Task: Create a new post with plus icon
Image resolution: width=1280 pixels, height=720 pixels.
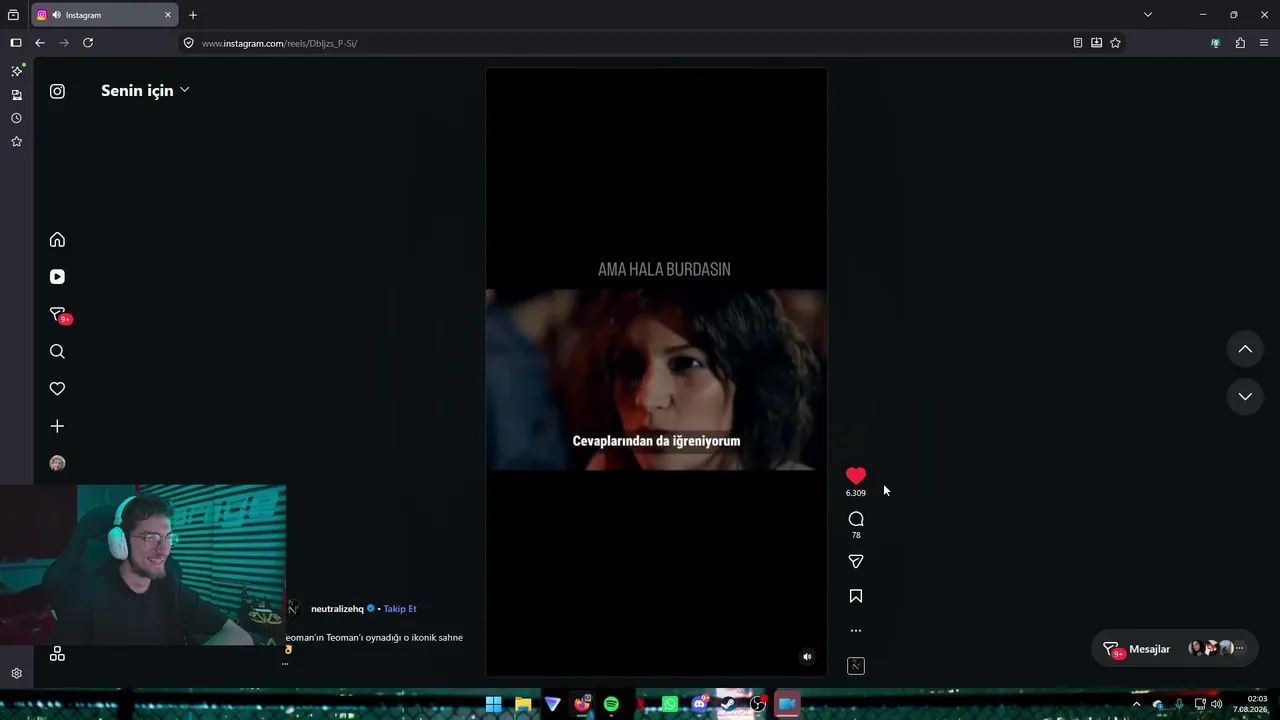Action: tap(57, 426)
